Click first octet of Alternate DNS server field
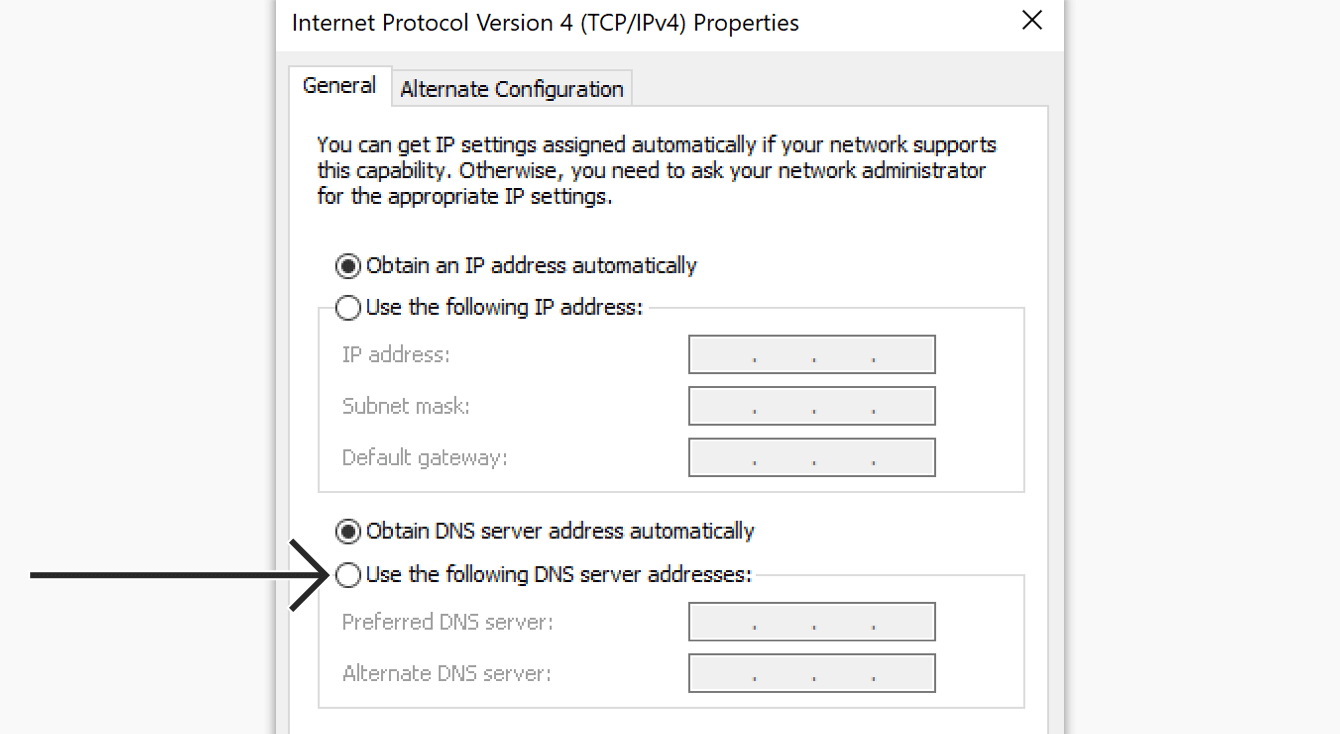The image size is (1340, 734). [722, 674]
